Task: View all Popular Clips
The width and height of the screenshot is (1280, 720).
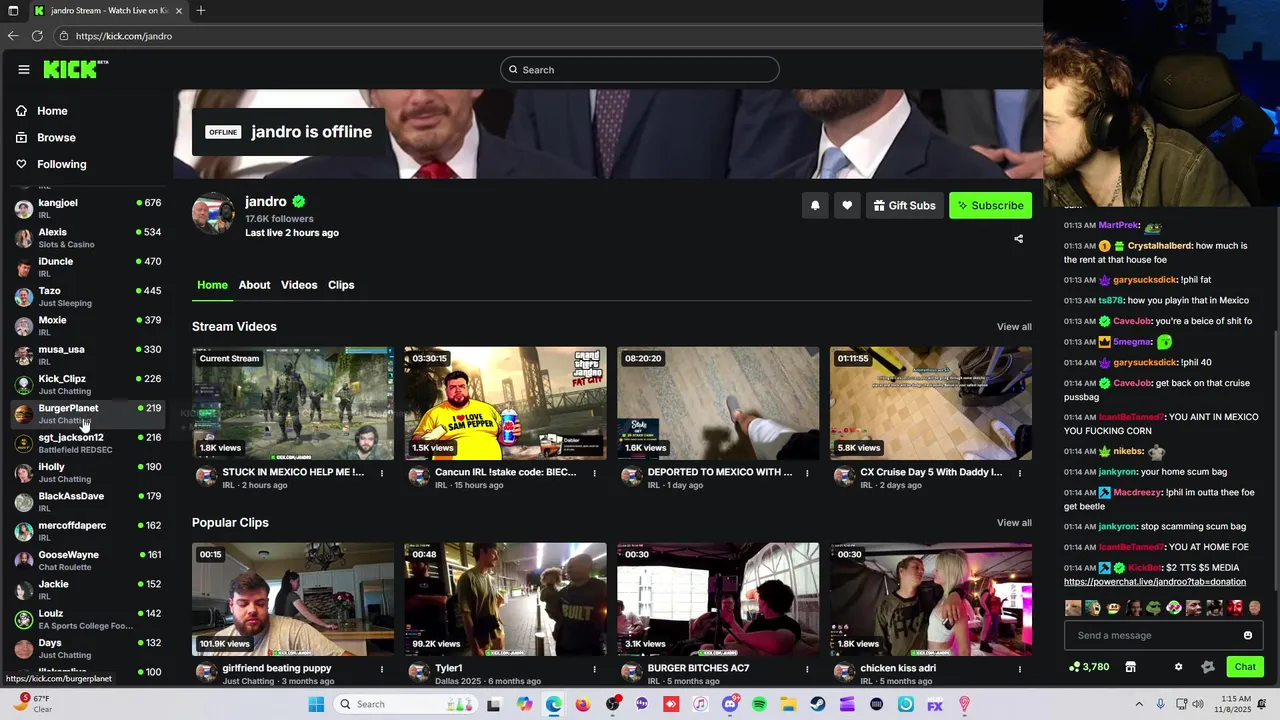Action: pos(1014,523)
